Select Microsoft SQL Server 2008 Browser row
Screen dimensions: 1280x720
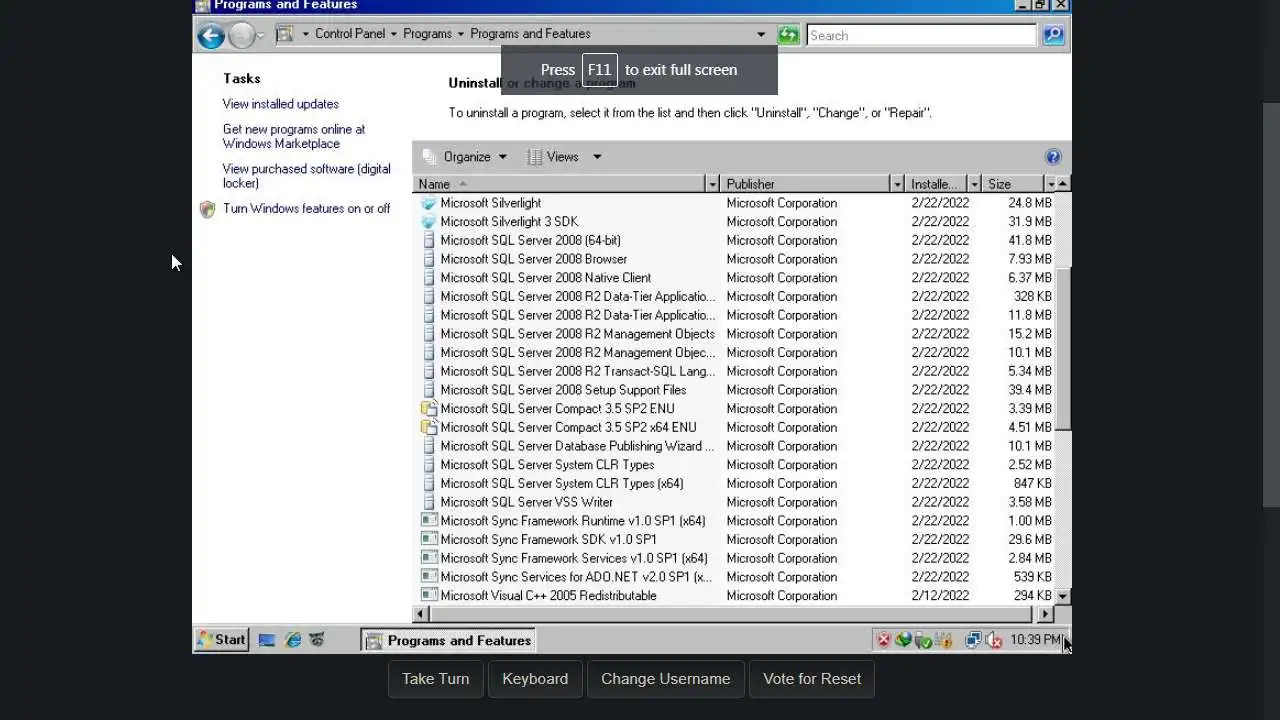coord(736,259)
